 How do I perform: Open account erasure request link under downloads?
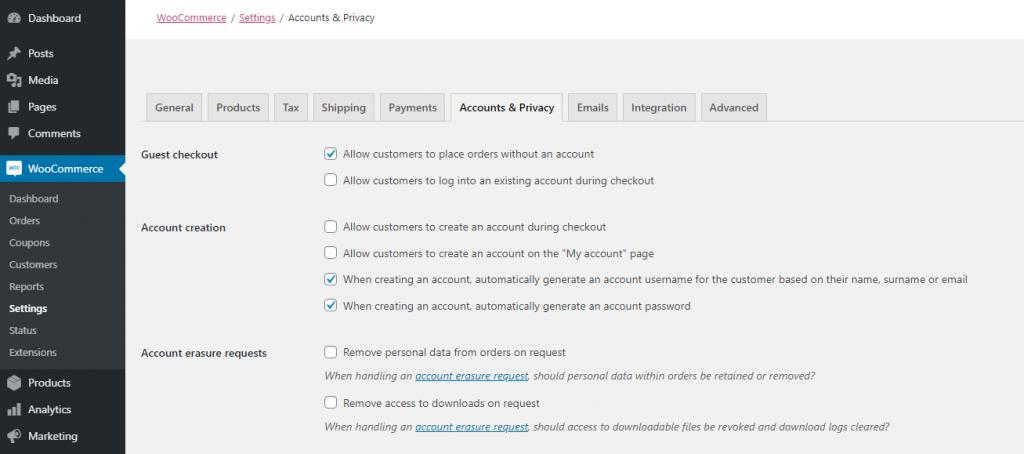[x=472, y=427]
